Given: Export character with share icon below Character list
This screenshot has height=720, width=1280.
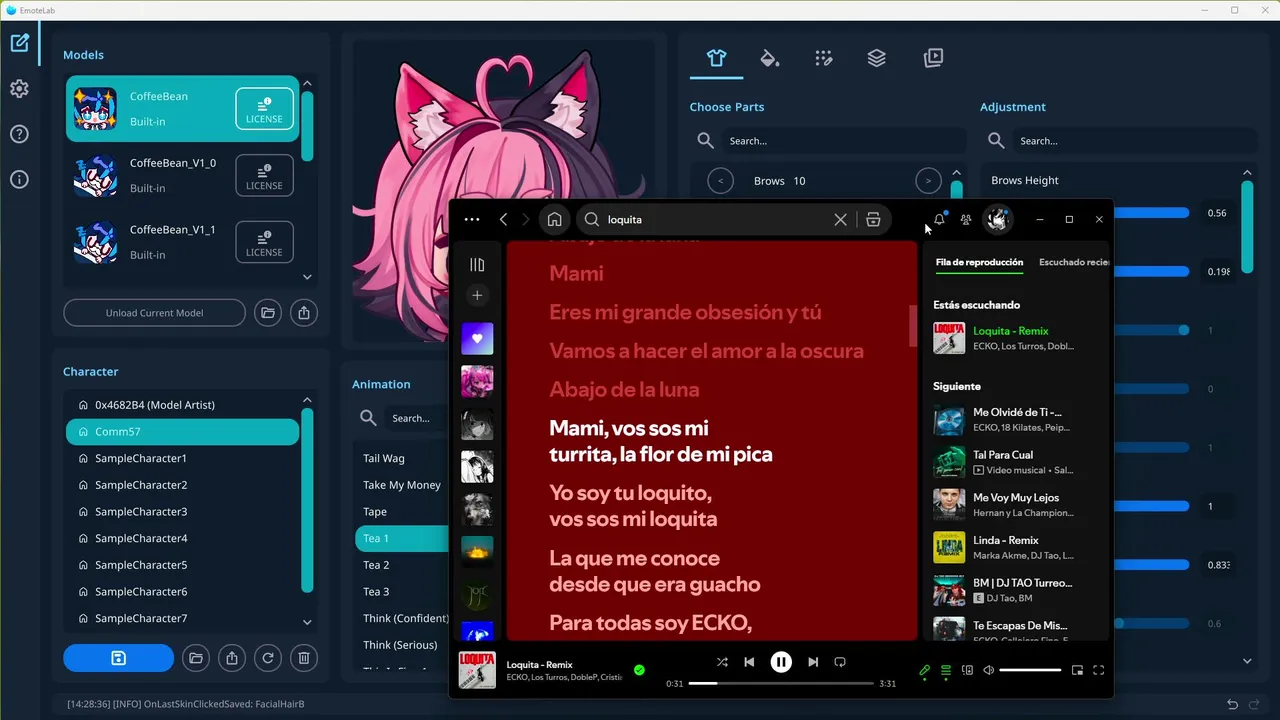Looking at the screenshot, I should pos(232,658).
